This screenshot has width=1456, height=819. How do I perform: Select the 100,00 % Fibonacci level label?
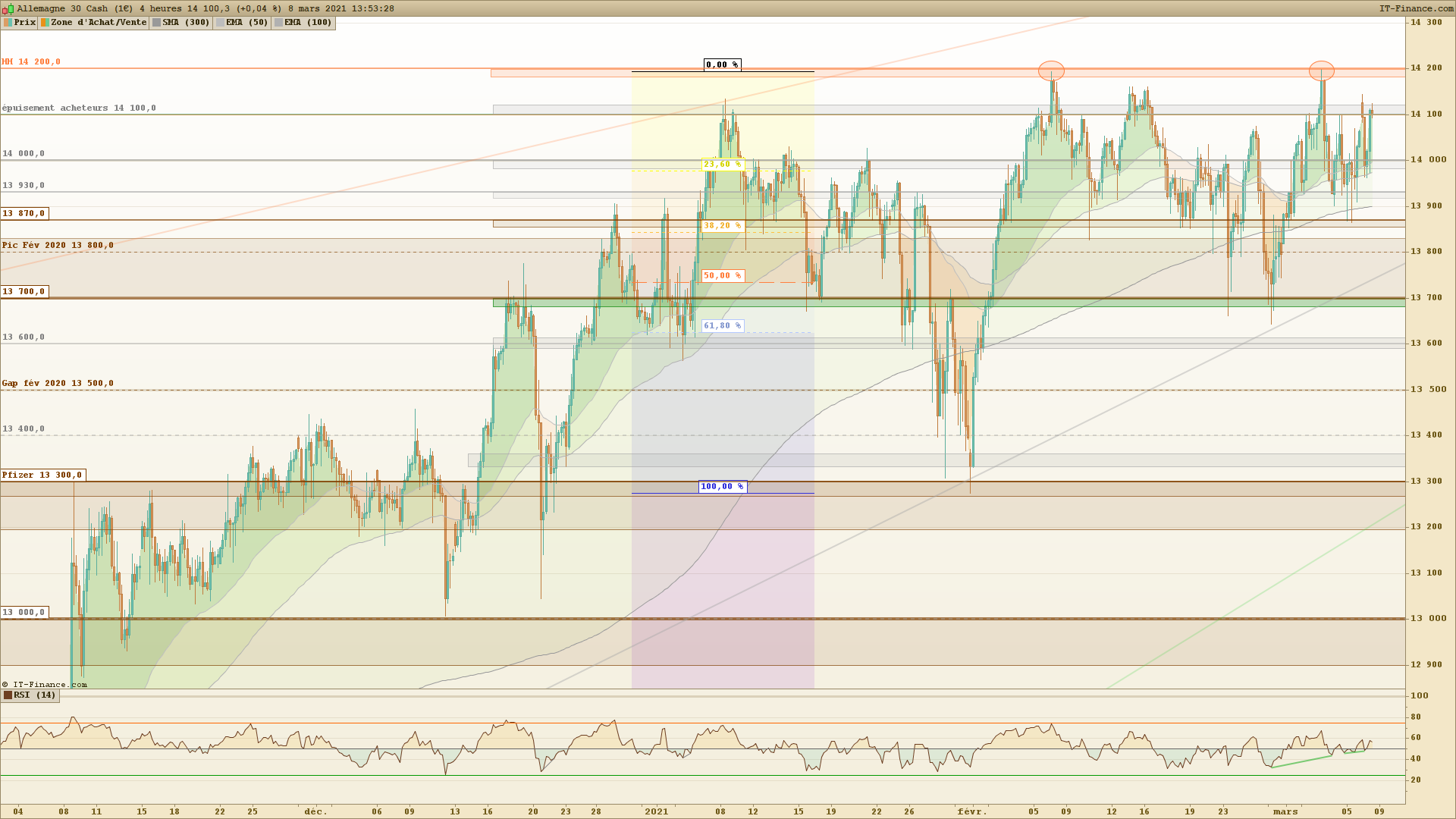click(x=722, y=486)
